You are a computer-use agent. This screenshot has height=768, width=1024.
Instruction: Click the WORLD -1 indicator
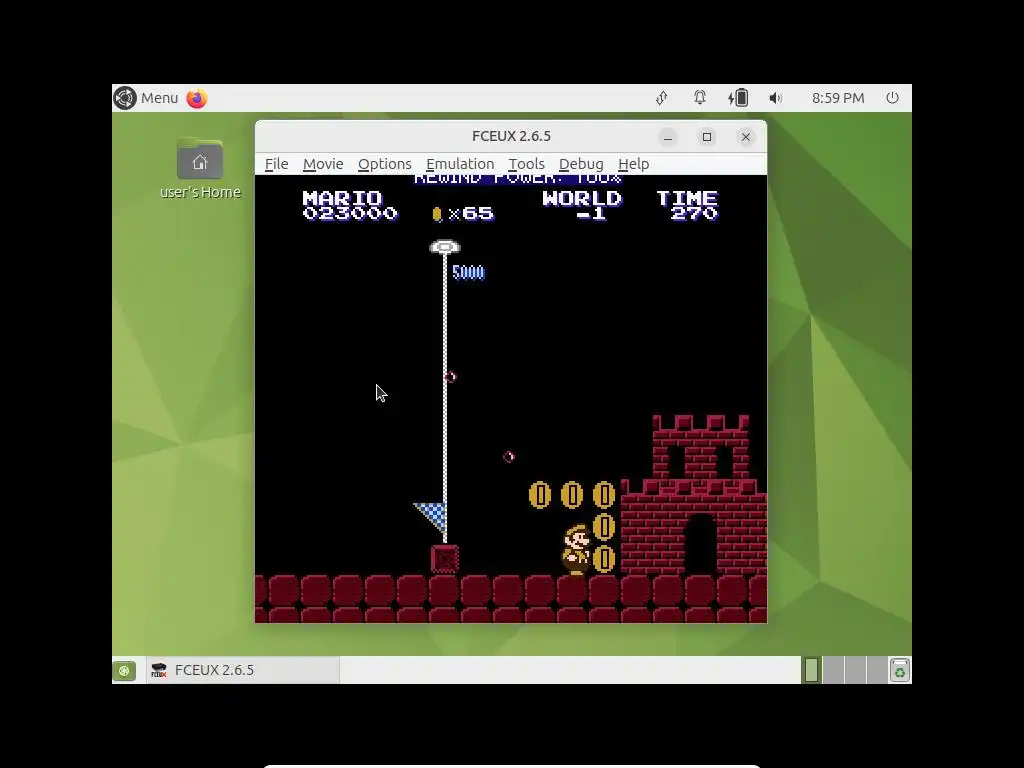(x=582, y=206)
